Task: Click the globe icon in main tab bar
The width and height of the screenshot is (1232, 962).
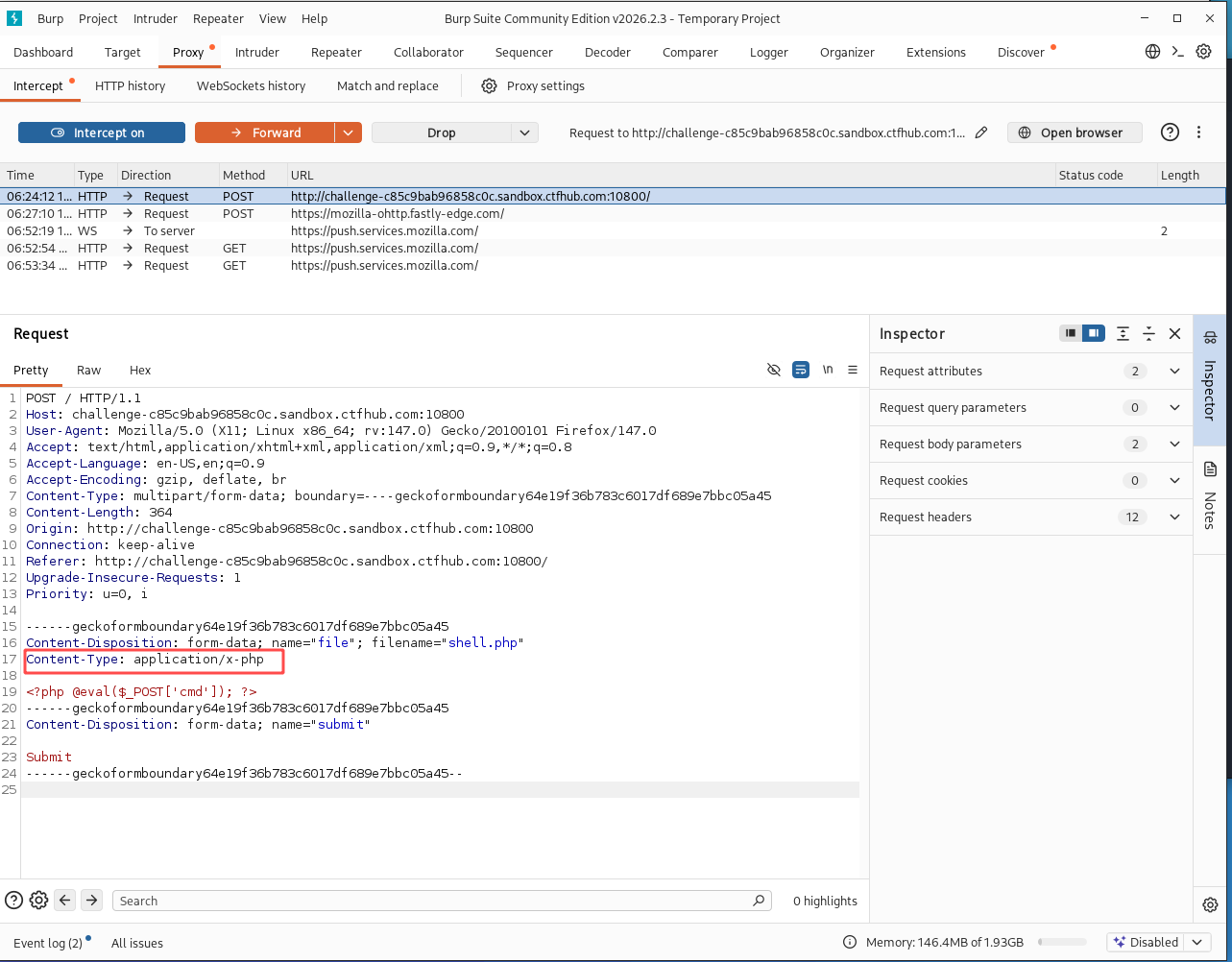Action: point(1153,52)
